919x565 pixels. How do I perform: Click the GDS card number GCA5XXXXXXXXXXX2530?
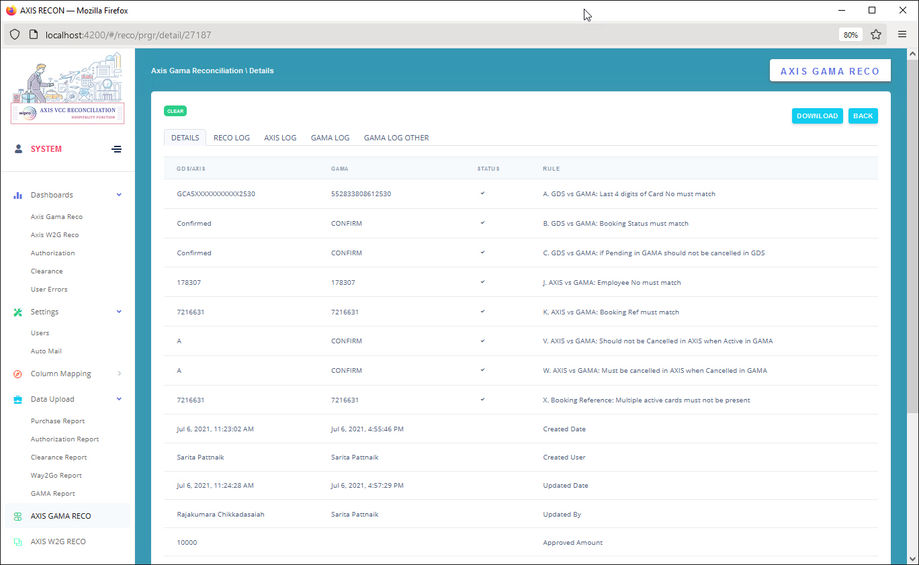[216, 193]
